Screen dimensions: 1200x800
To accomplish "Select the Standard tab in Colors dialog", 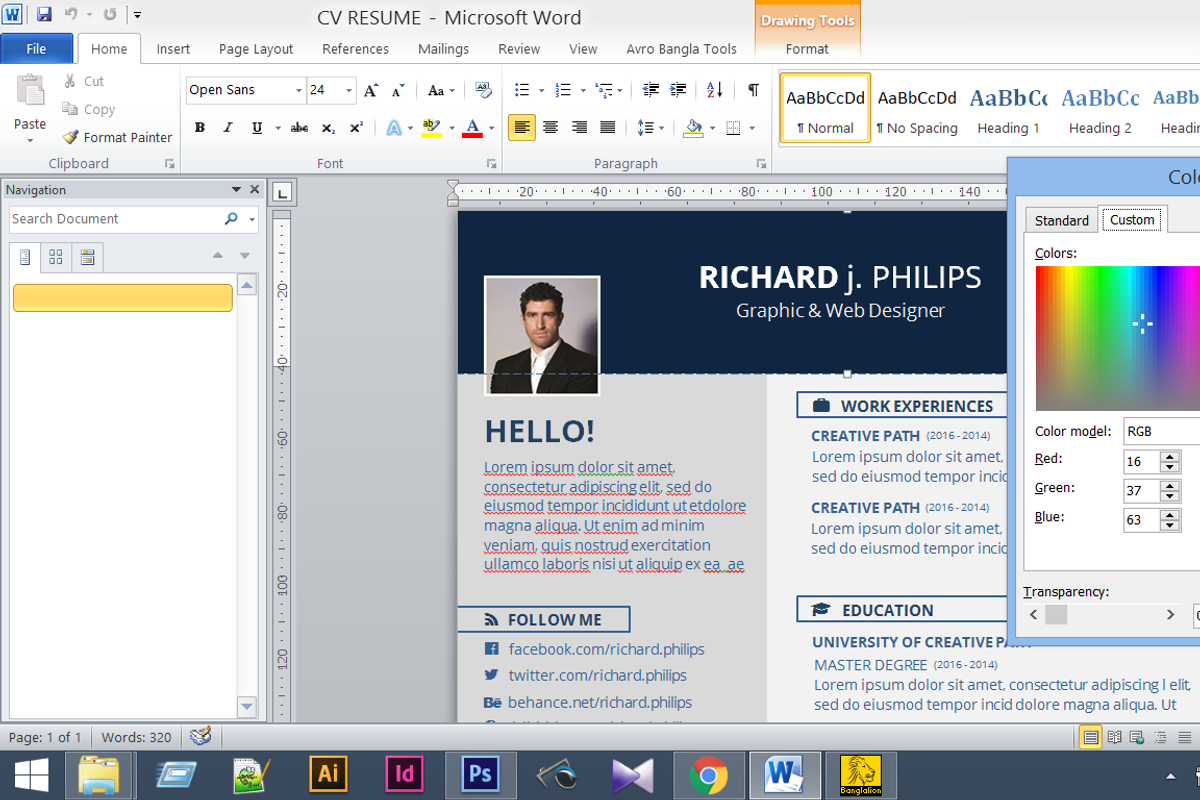I will pos(1061,220).
